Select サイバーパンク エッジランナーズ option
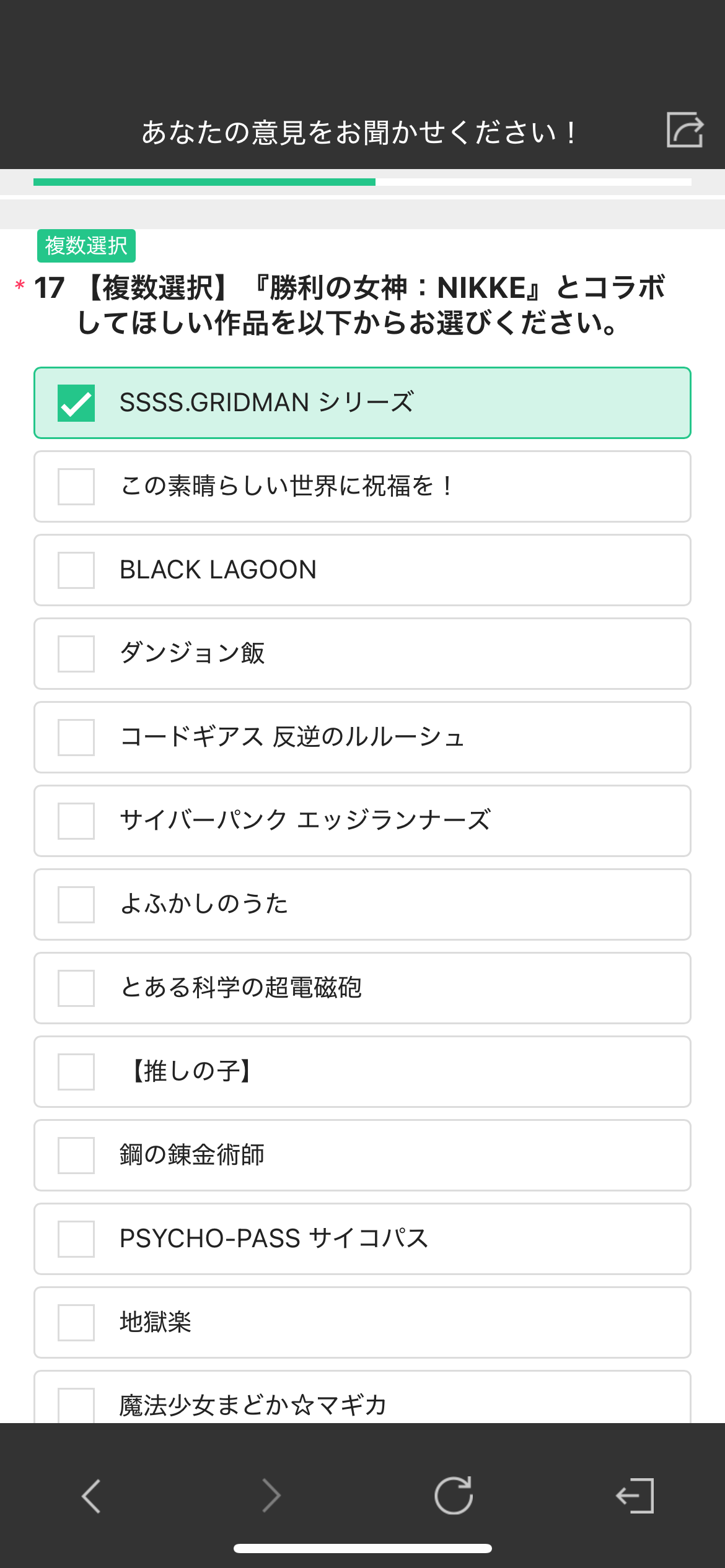 coord(76,821)
